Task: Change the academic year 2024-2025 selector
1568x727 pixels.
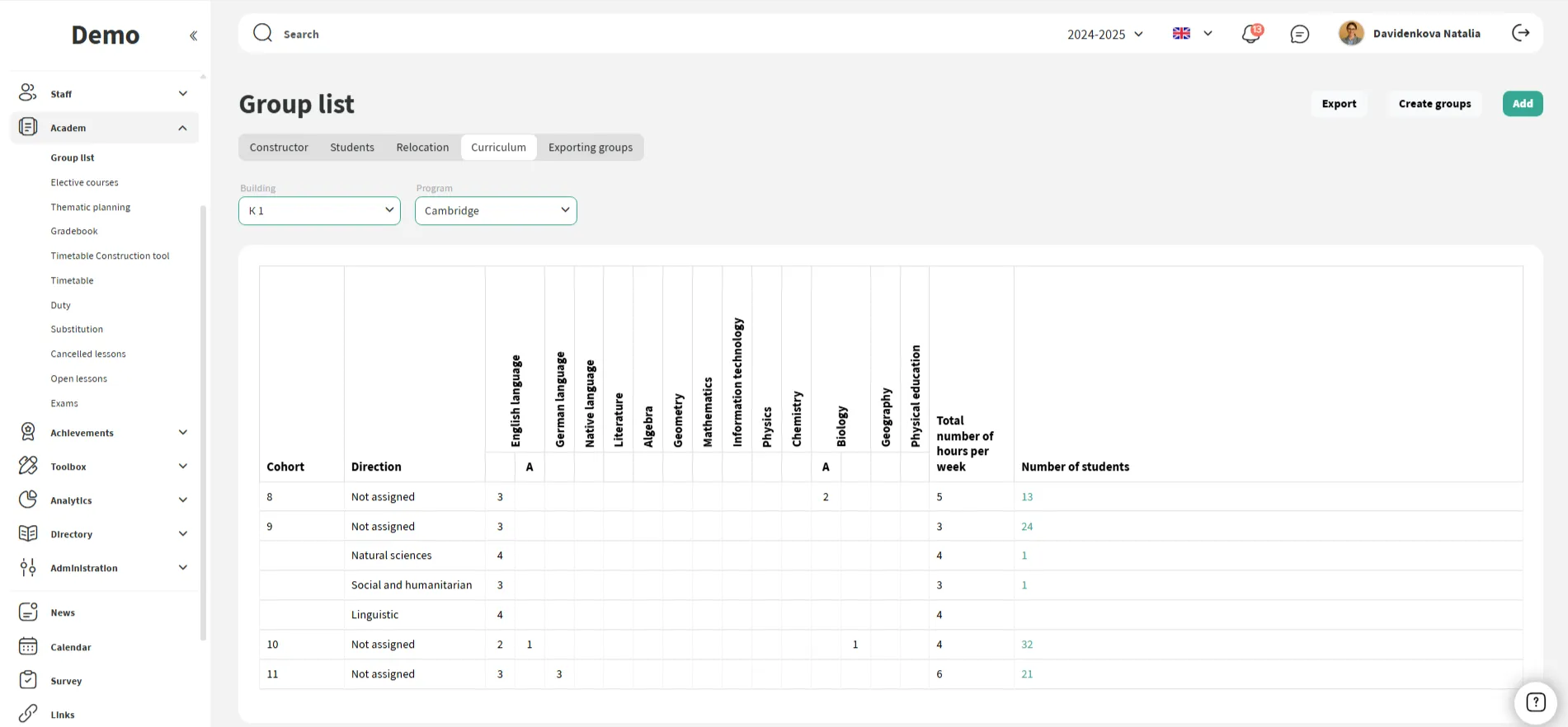Action: pos(1104,34)
